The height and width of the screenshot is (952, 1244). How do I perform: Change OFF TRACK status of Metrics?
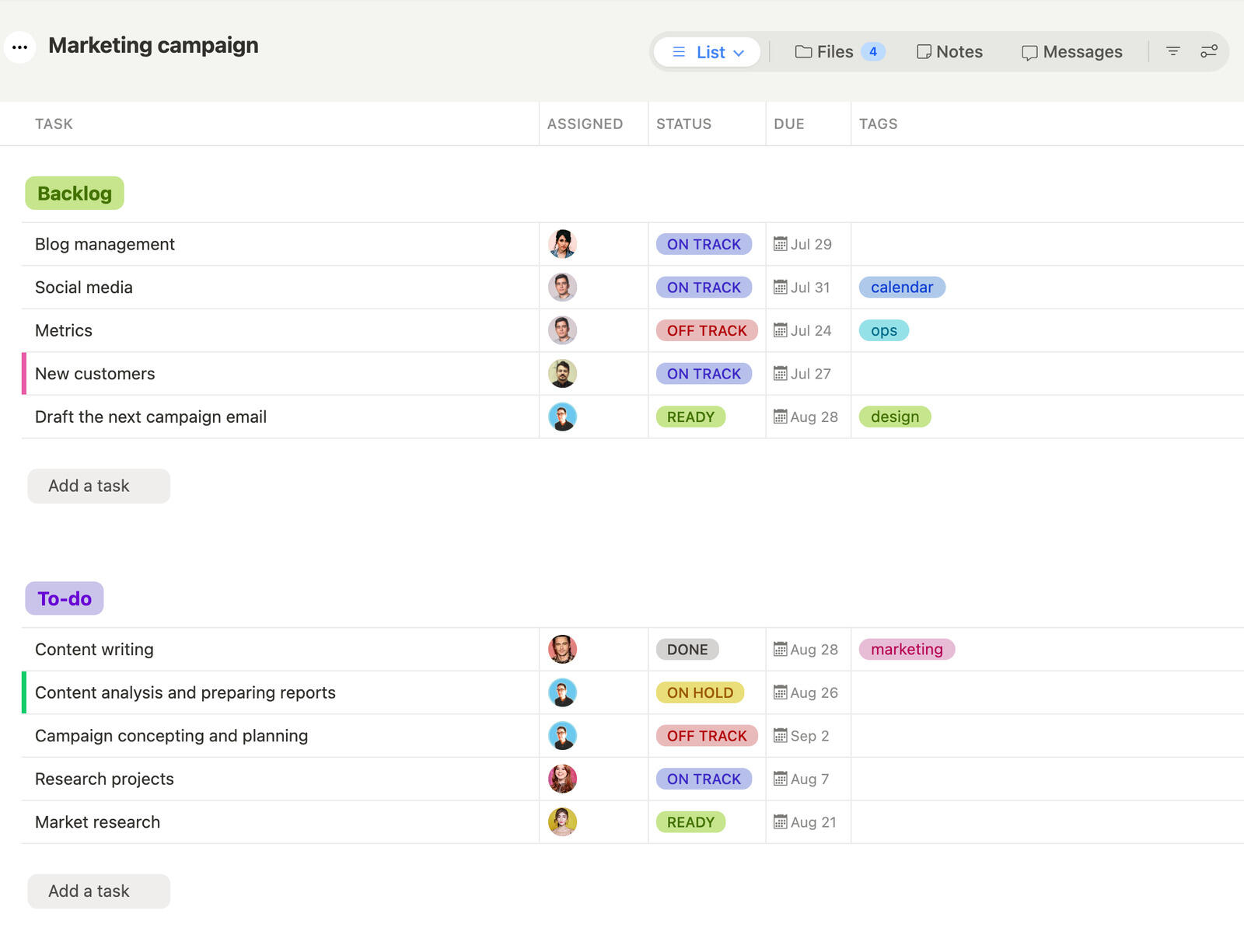pyautogui.click(x=707, y=330)
